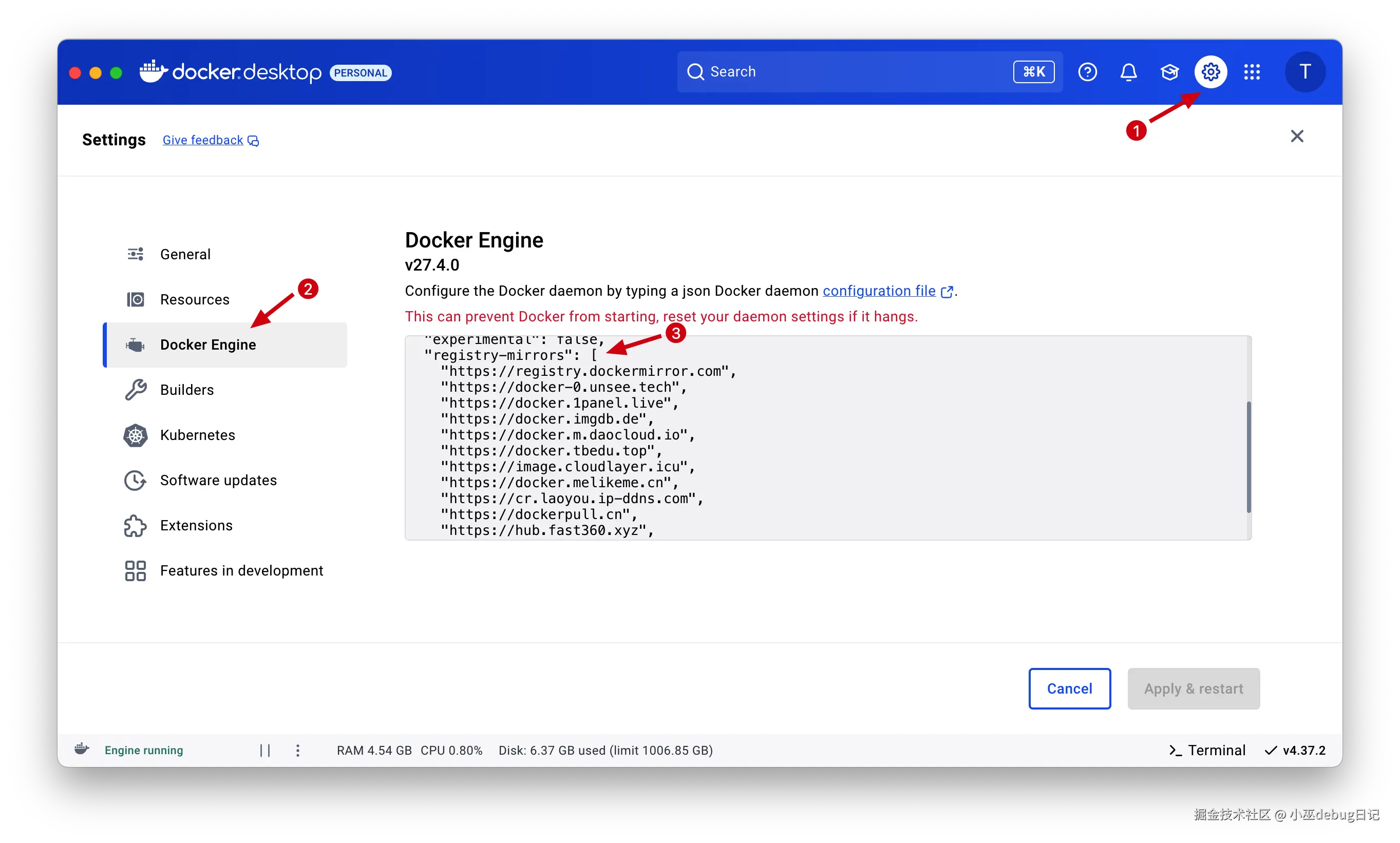Viewport: 1400px width, 843px height.
Task: Open the three-dot engine options menu
Action: (298, 751)
